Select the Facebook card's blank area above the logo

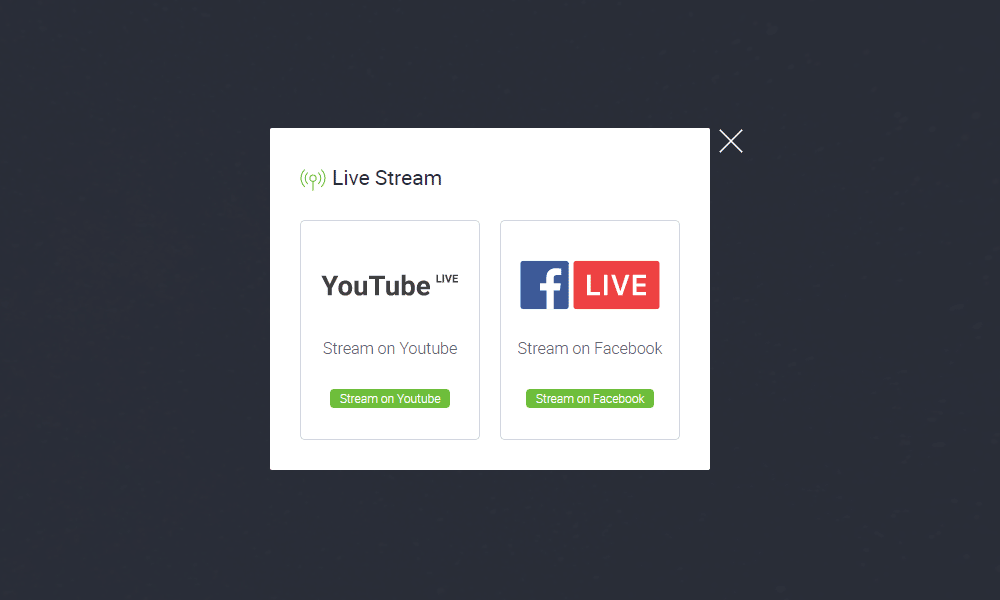(x=590, y=241)
